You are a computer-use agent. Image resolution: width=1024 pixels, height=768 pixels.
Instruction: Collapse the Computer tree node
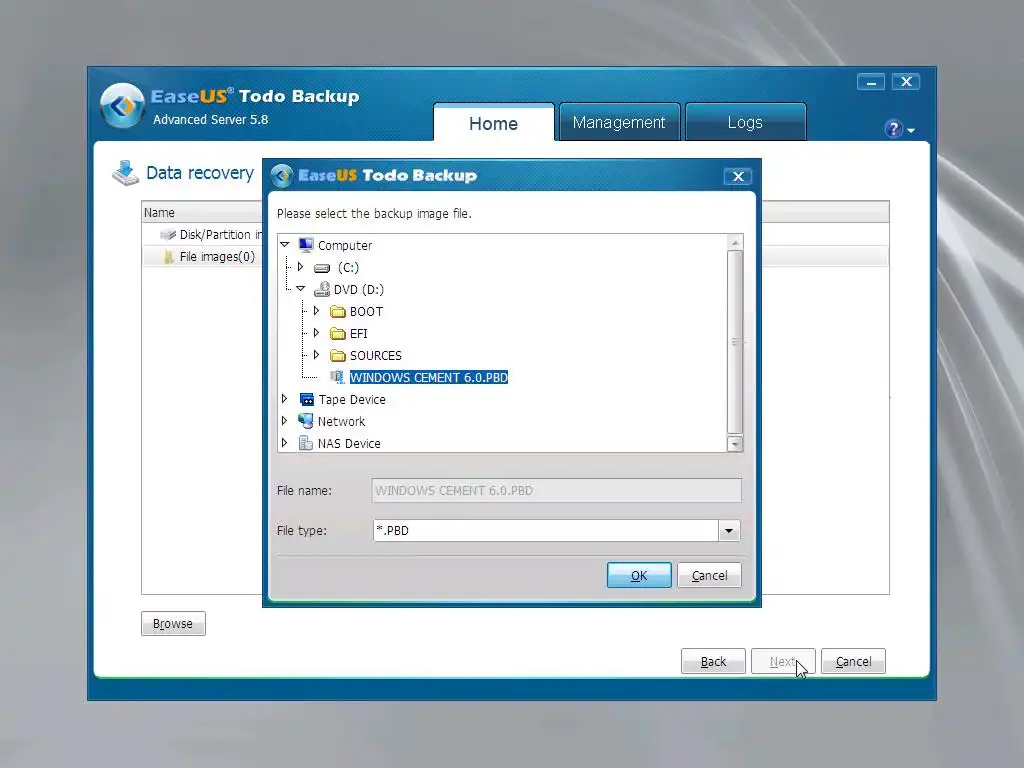click(x=285, y=244)
